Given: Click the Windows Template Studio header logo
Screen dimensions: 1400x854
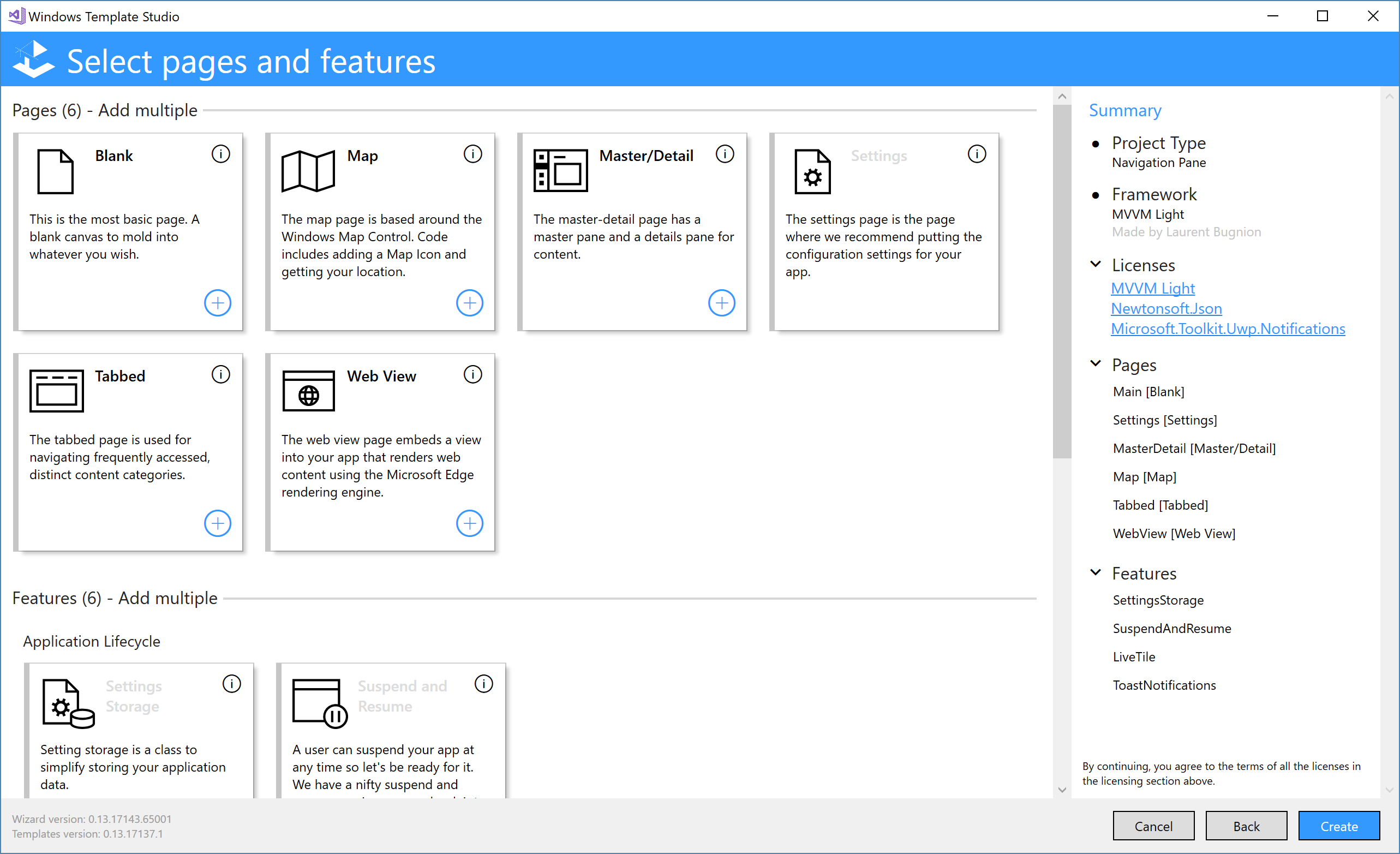Looking at the screenshot, I should pos(34,59).
